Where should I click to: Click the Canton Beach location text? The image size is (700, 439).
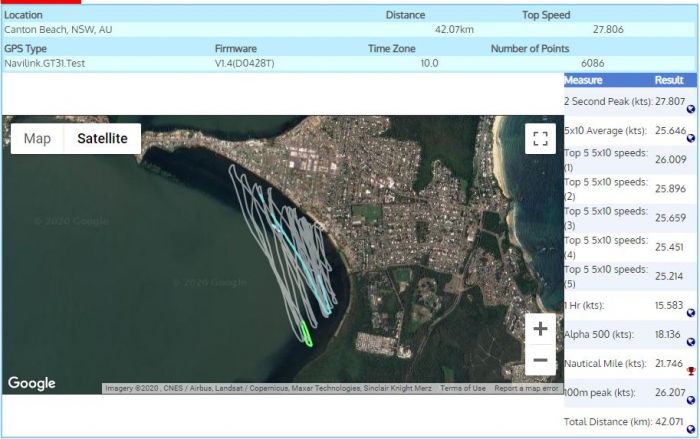[58, 30]
